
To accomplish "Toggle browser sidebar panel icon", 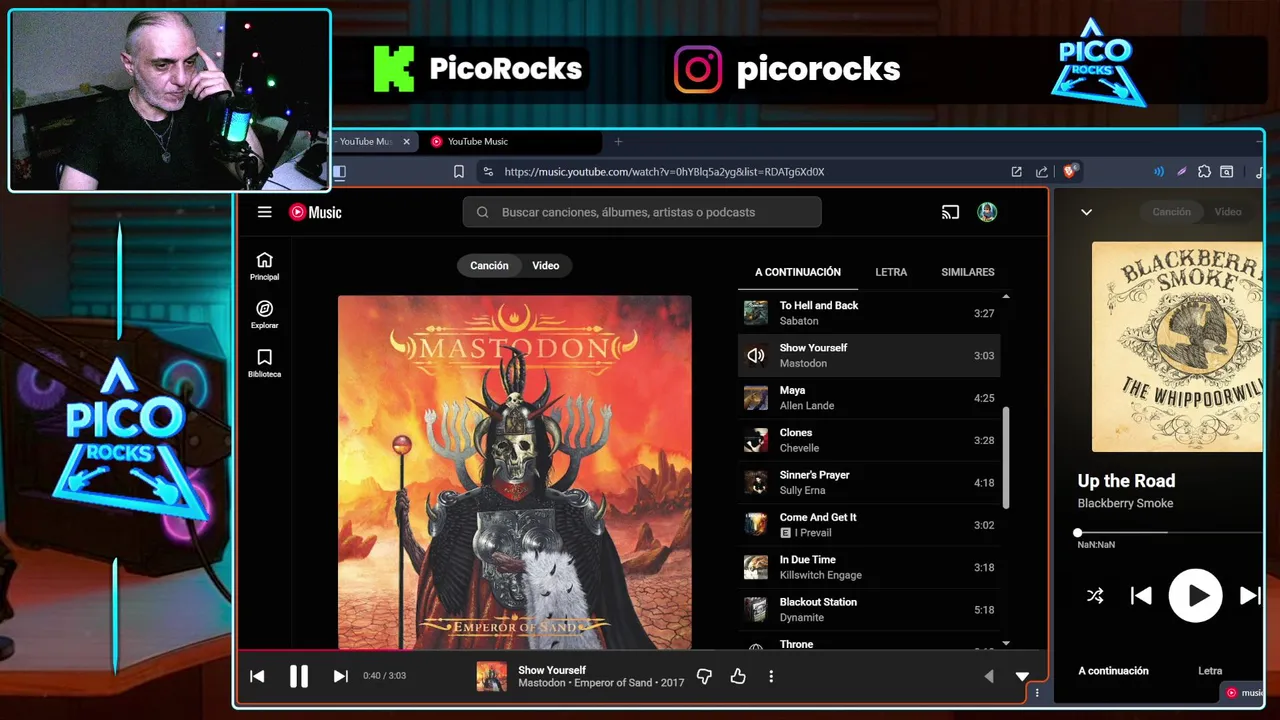I will click(x=340, y=172).
